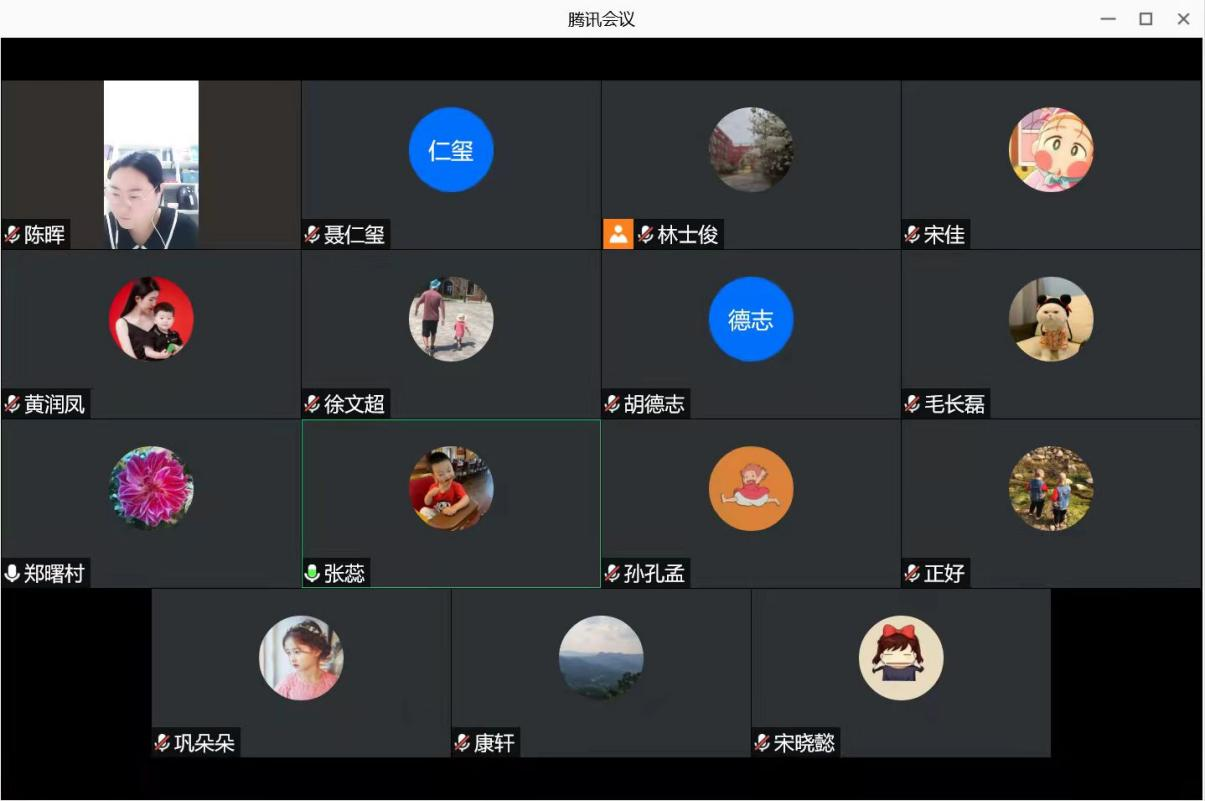Select the pink flower avatar of 郑曙村
Viewport: 1205px width, 801px height.
pos(151,488)
